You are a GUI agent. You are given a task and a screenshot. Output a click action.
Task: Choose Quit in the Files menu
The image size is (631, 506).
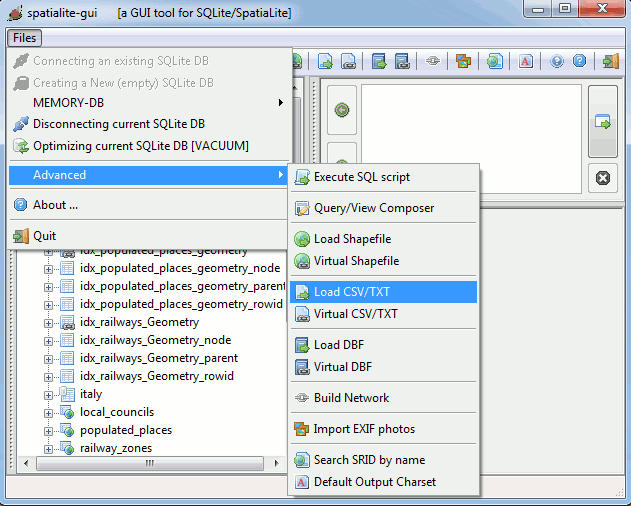click(148, 236)
